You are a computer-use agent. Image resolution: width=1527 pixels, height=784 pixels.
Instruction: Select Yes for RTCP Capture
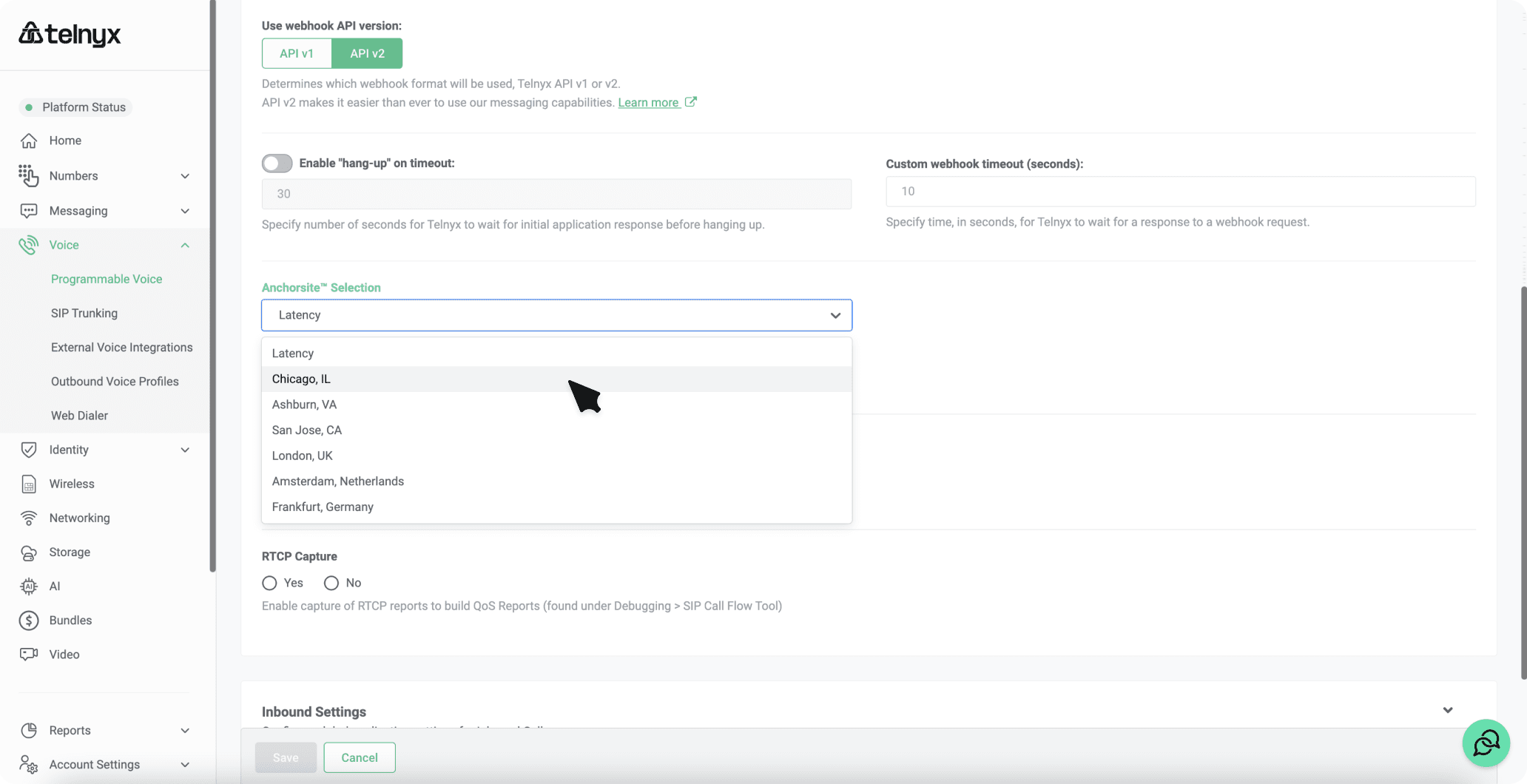(269, 583)
